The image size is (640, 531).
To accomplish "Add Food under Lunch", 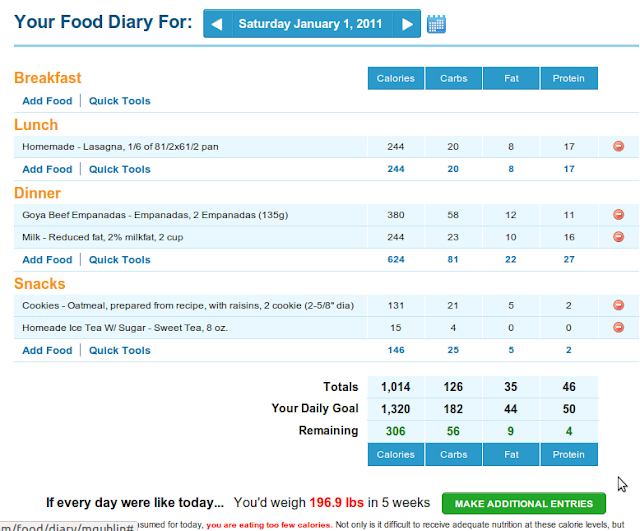I will 47,169.
